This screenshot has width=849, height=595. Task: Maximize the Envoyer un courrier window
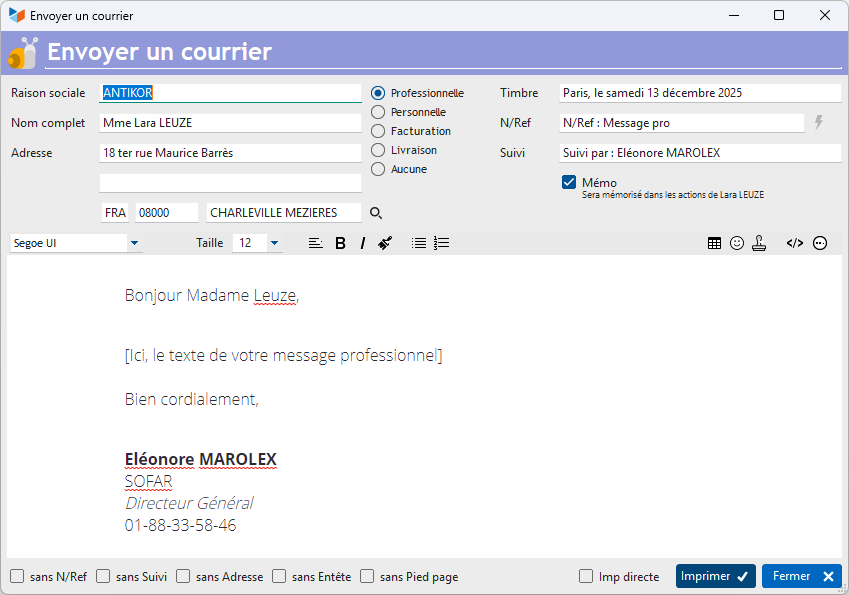779,15
